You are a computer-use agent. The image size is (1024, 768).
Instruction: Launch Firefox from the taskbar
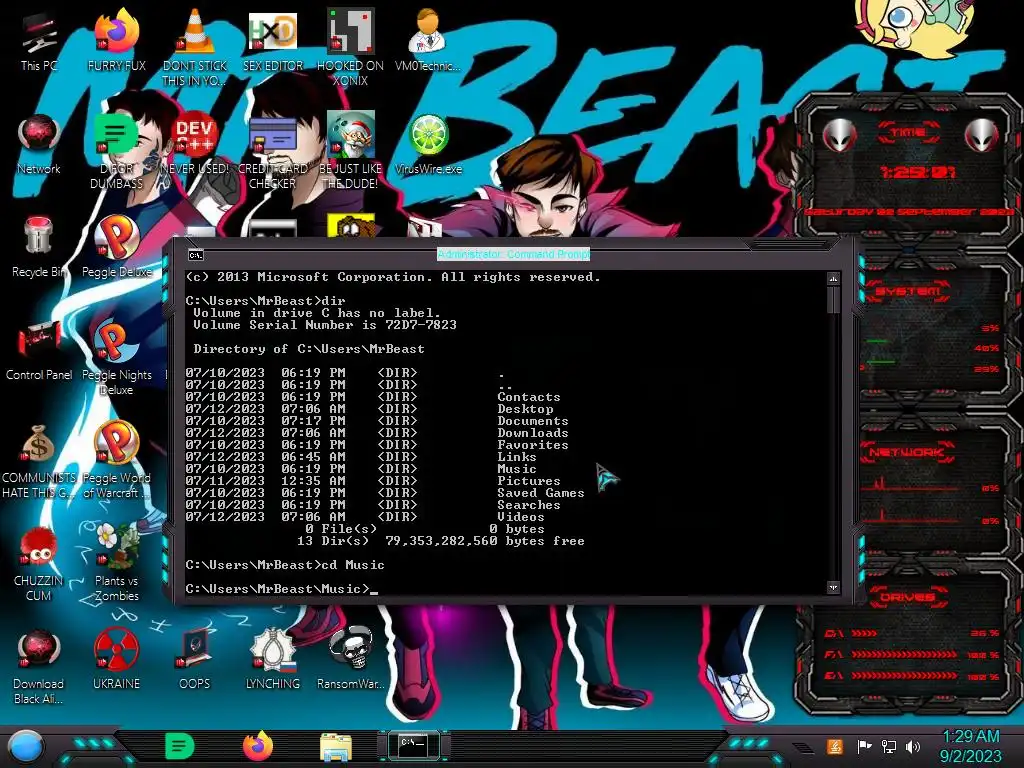coord(258,746)
